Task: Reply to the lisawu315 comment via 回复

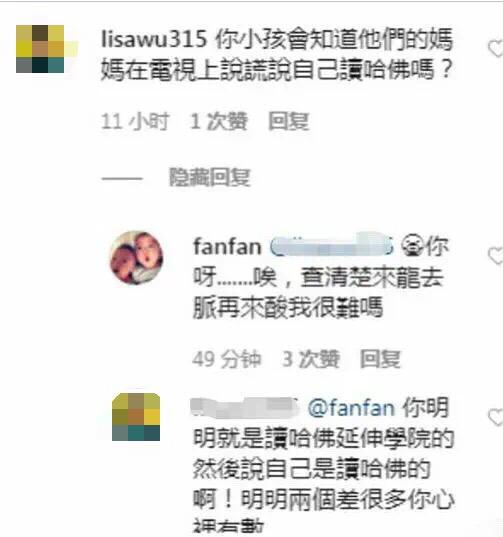Action: click(289, 121)
